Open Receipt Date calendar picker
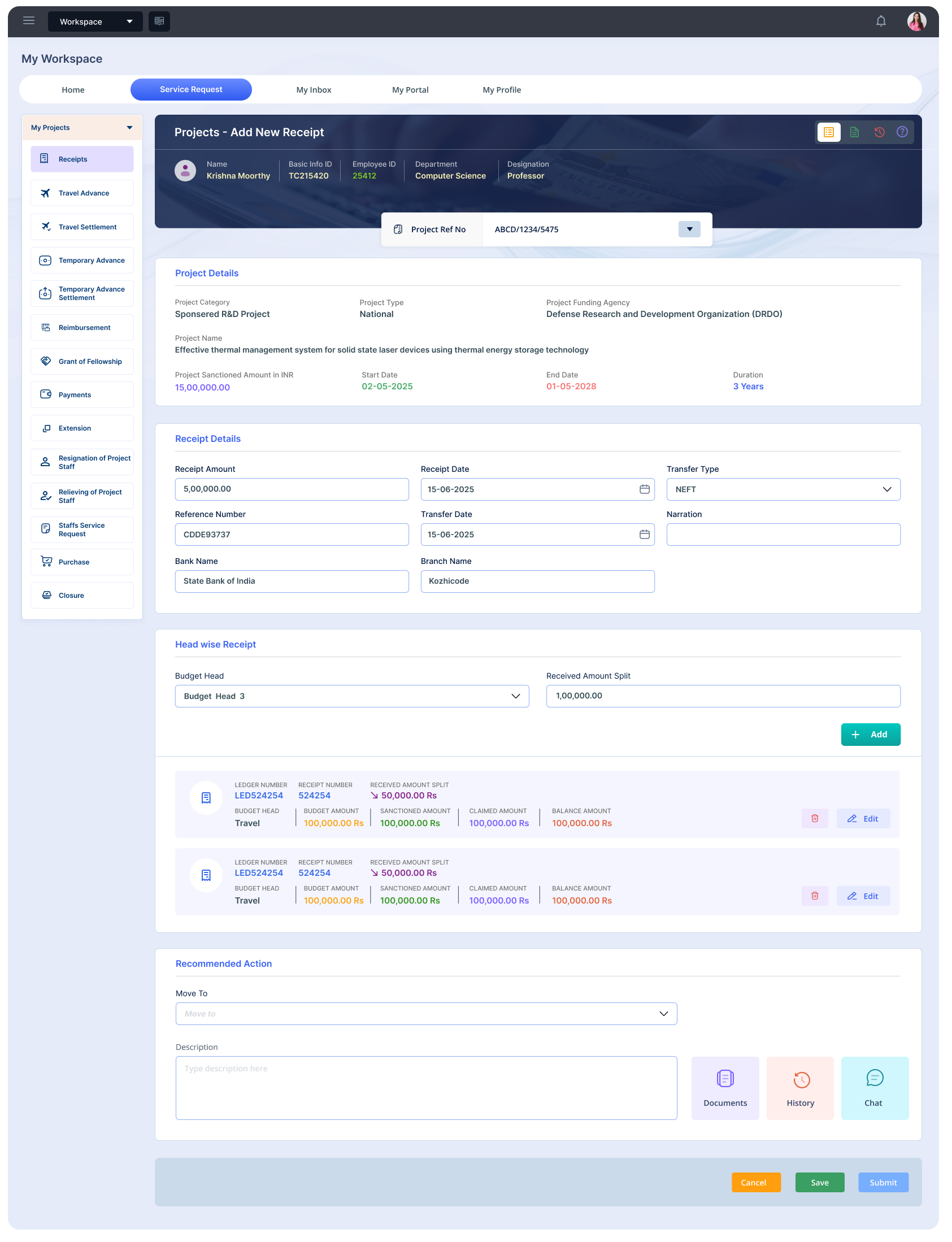Image resolution: width=952 pixels, height=1242 pixels. [x=644, y=489]
